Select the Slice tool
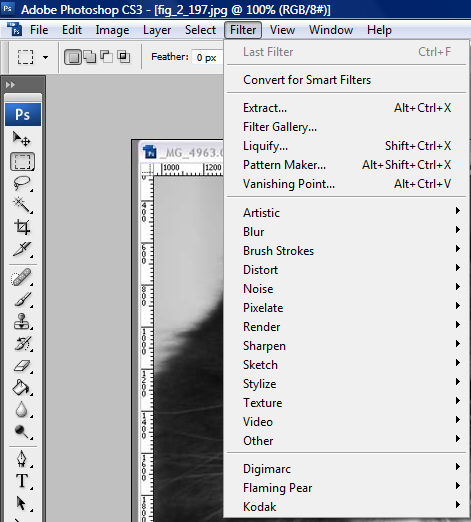Image resolution: width=471 pixels, height=522 pixels. pyautogui.click(x=22, y=249)
